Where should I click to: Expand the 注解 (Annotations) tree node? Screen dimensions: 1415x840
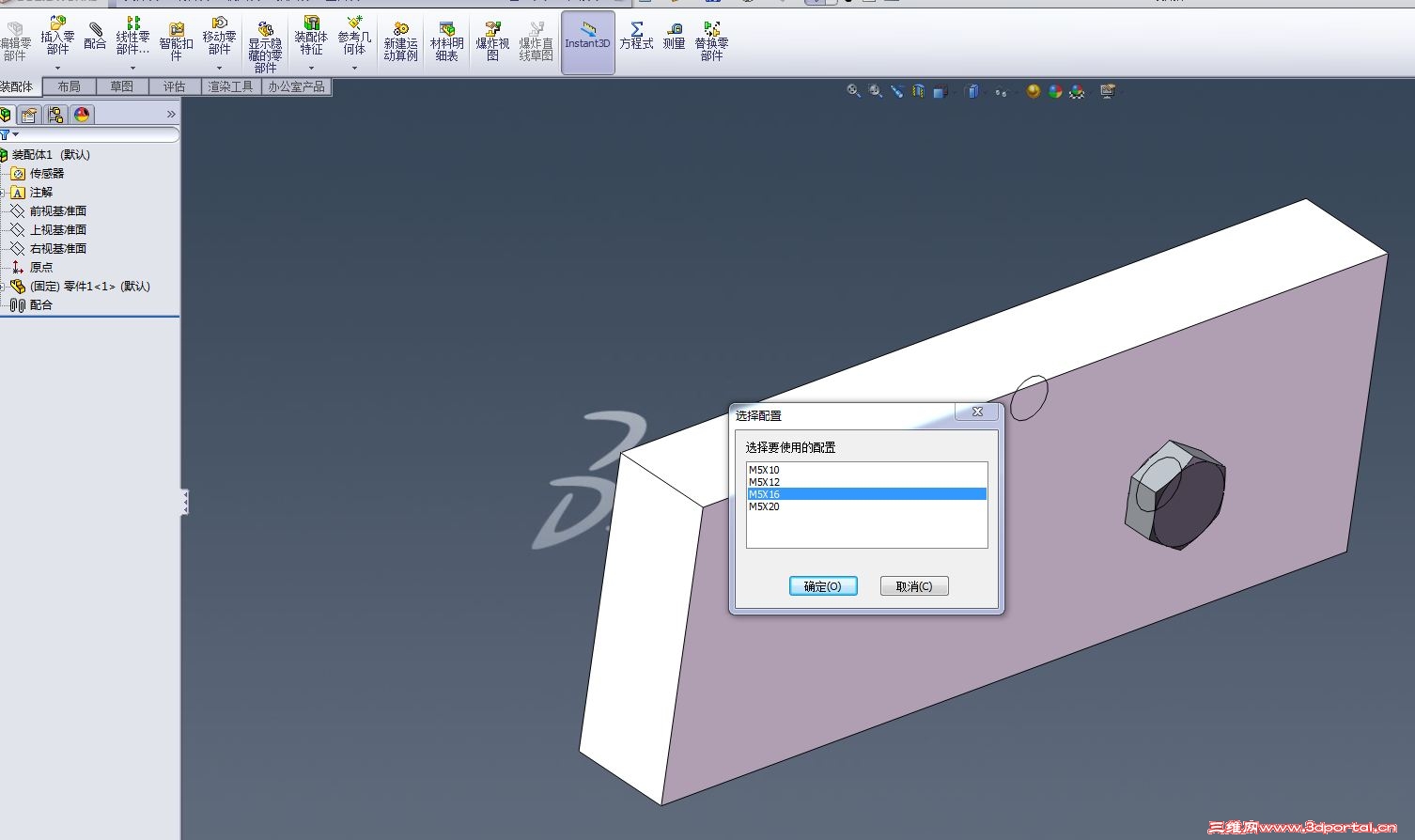3,193
